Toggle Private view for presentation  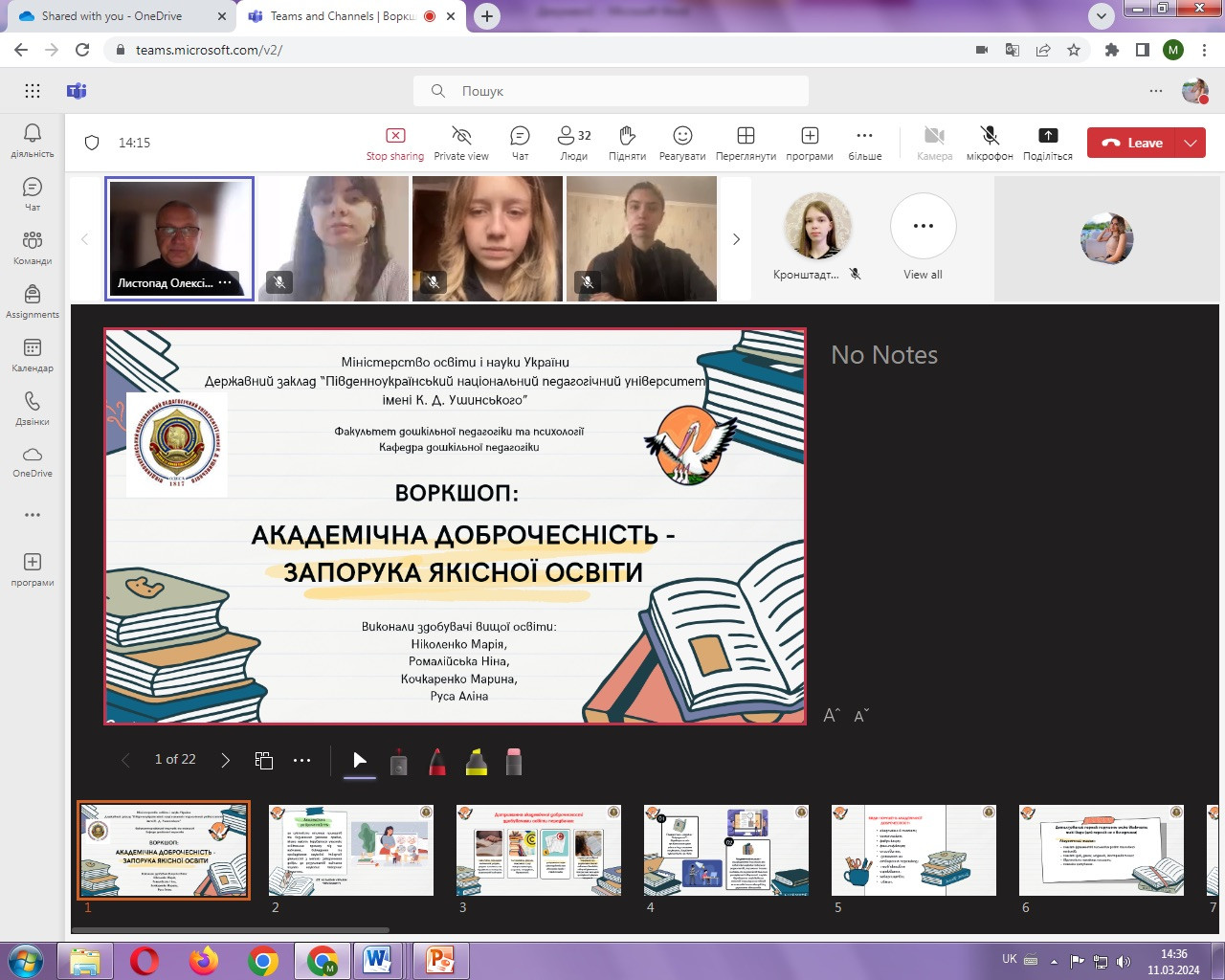pos(461,142)
